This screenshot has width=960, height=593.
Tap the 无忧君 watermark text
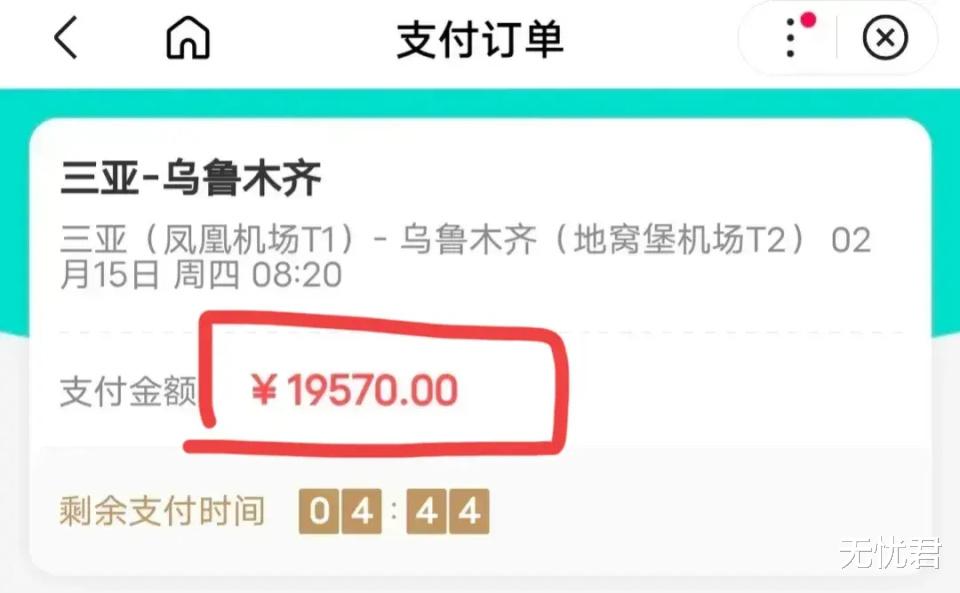click(891, 554)
